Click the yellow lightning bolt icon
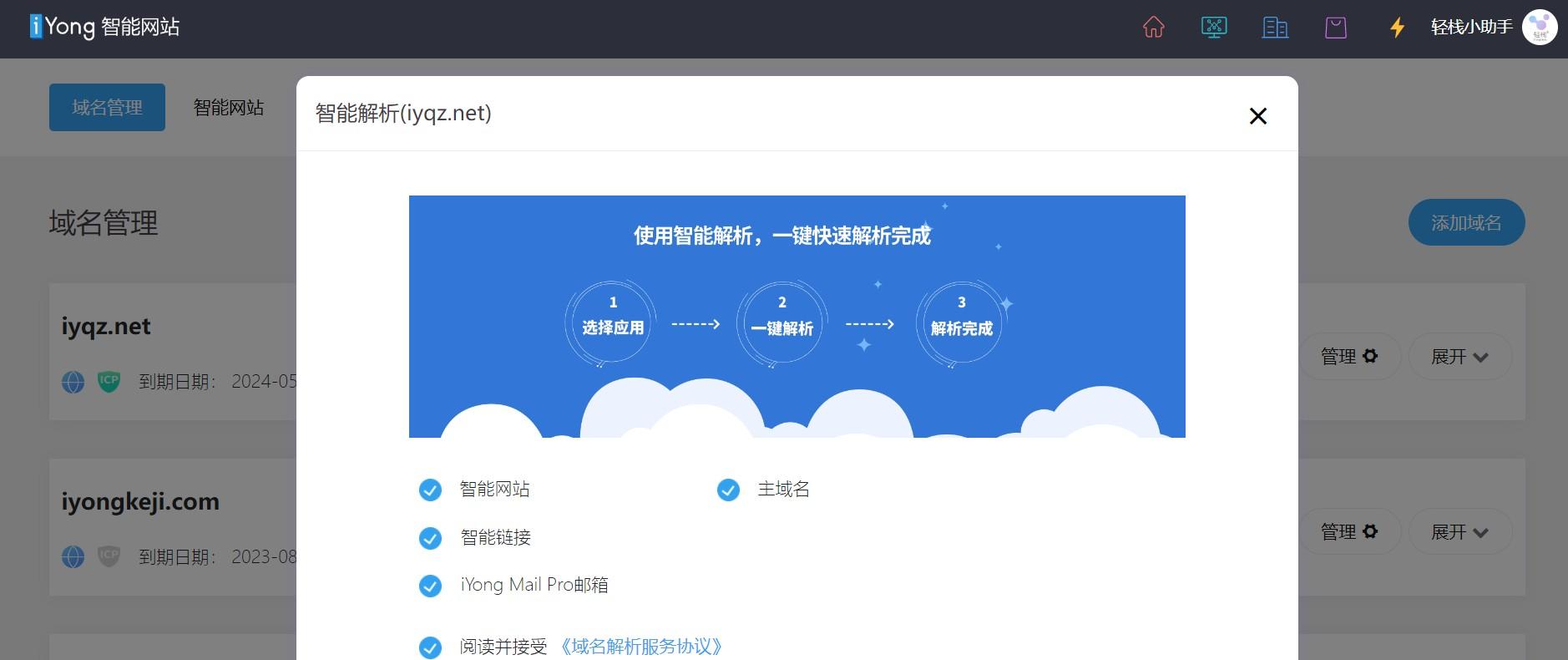Viewport: 1568px width, 660px height. (x=1397, y=28)
